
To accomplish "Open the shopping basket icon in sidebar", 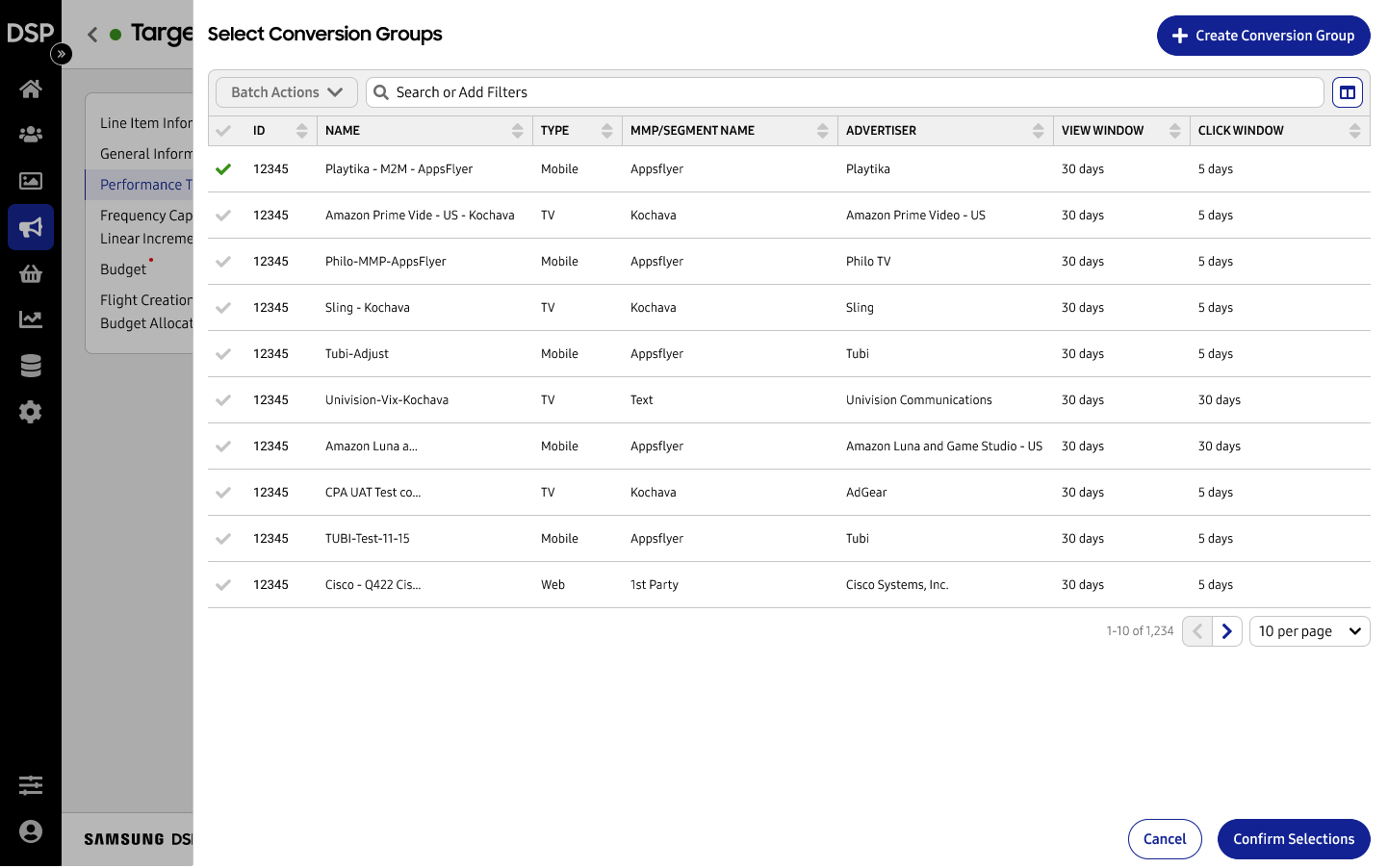I will (x=31, y=273).
